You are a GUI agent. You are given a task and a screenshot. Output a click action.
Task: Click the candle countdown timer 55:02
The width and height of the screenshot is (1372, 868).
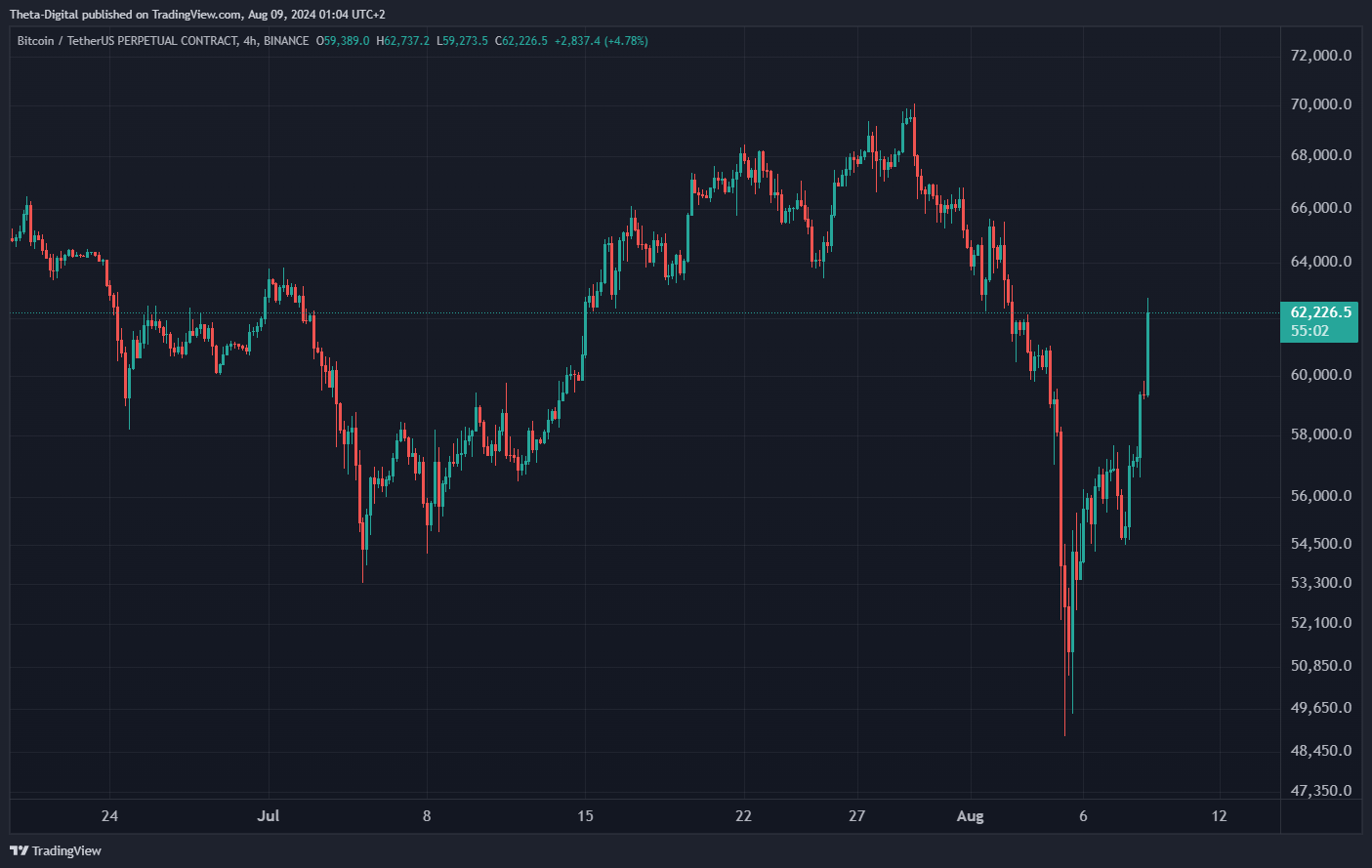(x=1310, y=331)
